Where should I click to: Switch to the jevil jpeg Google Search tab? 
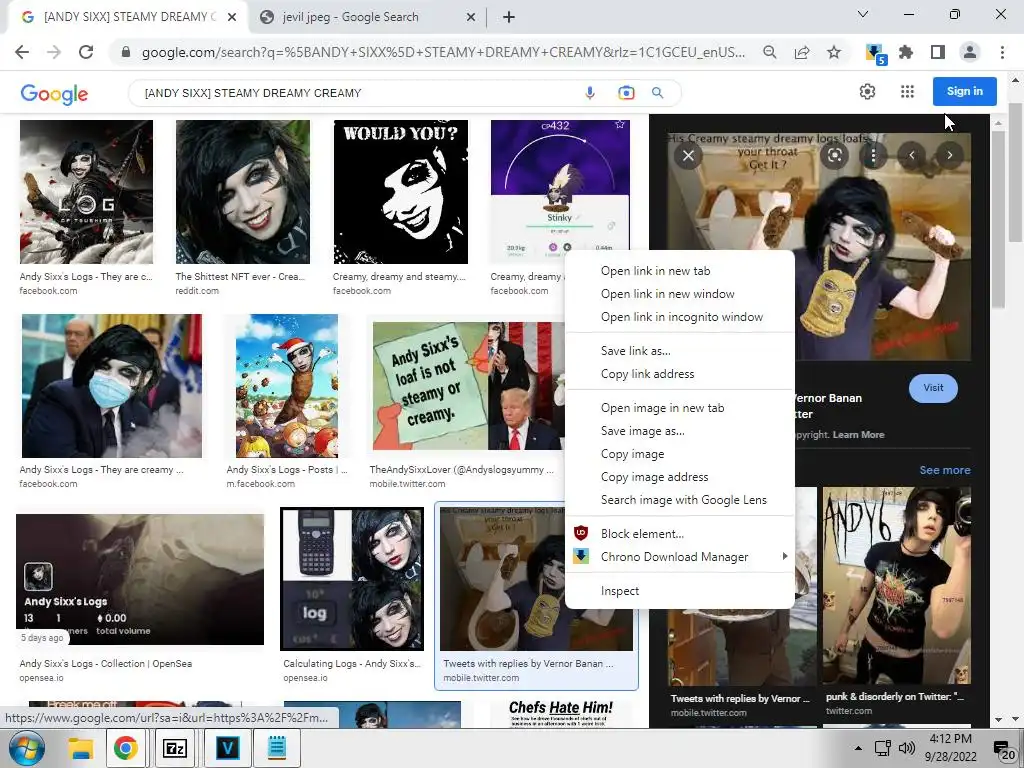368,17
